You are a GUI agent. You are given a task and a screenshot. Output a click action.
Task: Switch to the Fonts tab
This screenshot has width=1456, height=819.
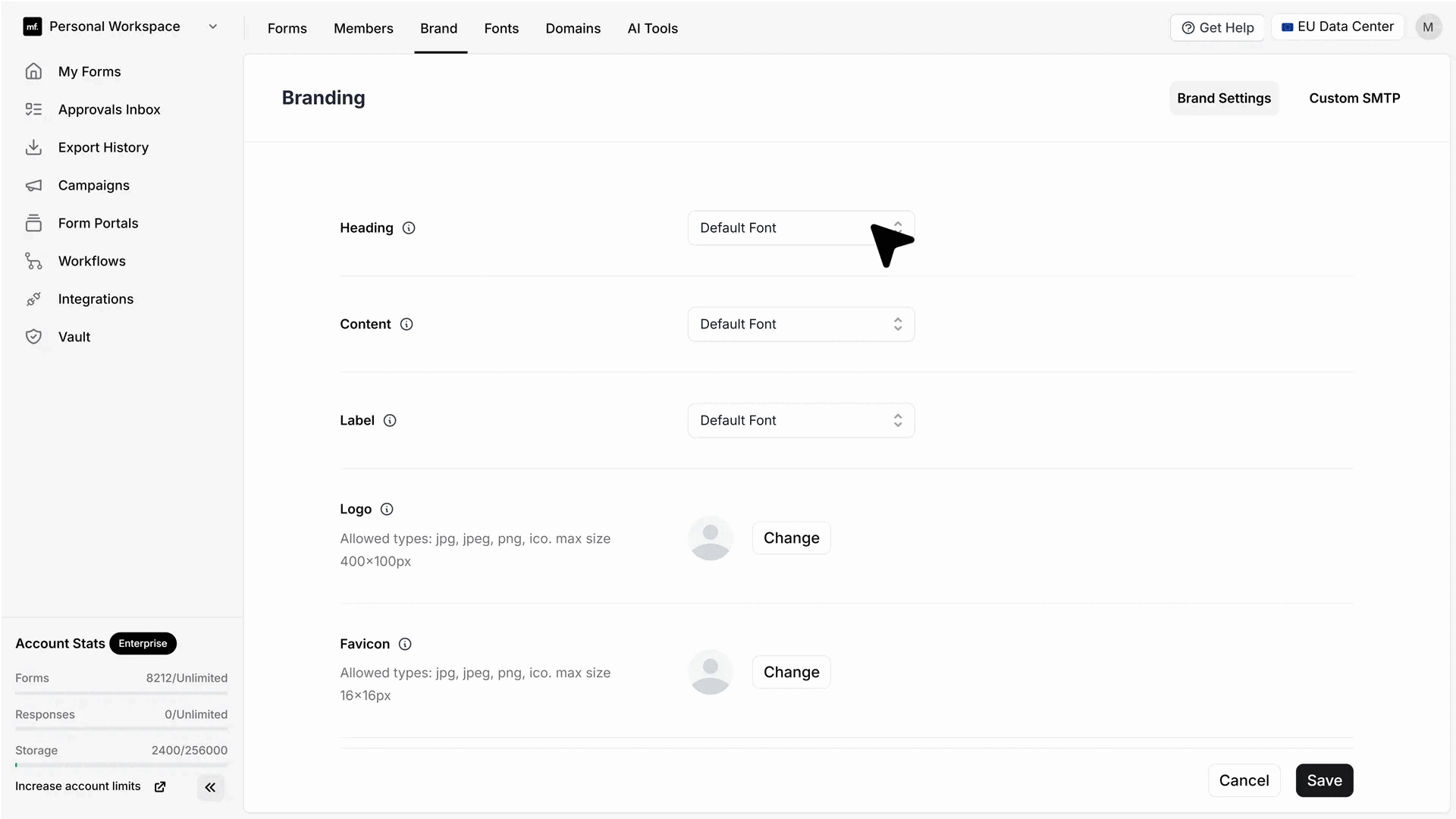(x=501, y=28)
